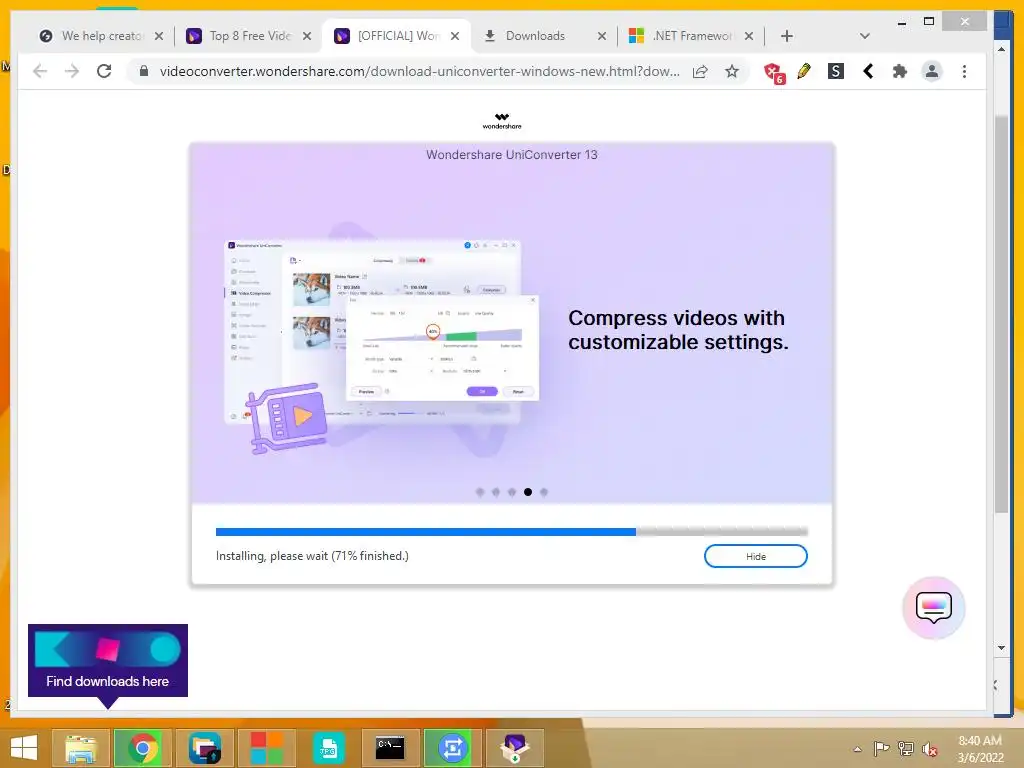The height and width of the screenshot is (768, 1024).
Task: Click the URL address bar
Action: click(x=419, y=71)
